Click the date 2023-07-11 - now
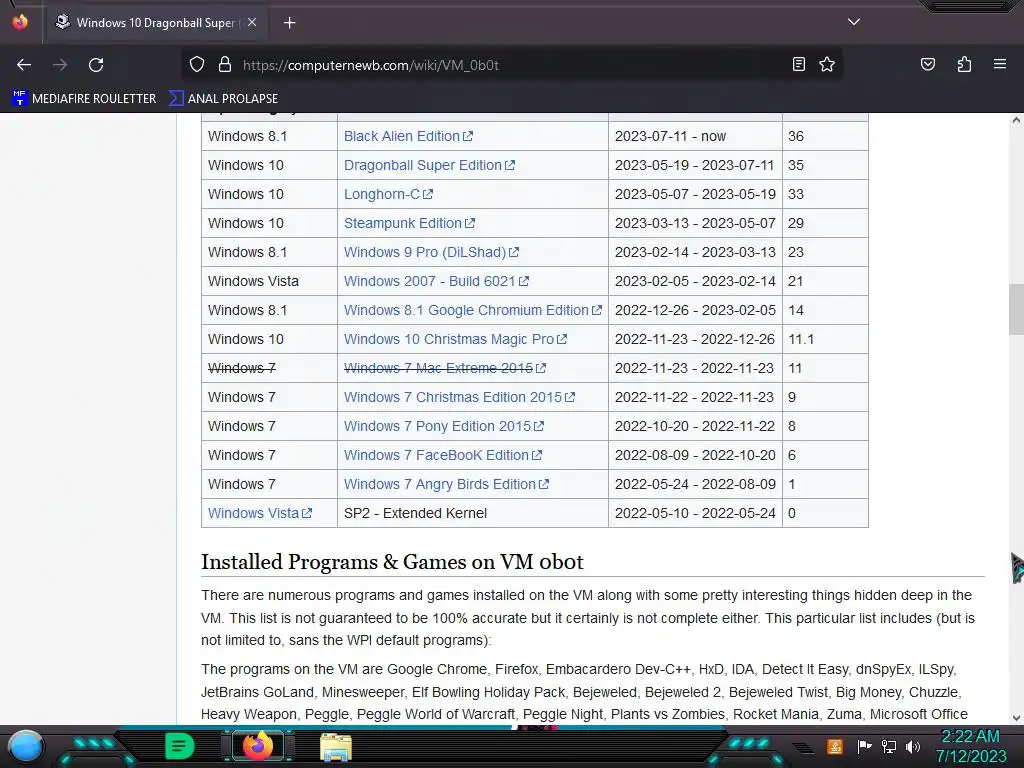The width and height of the screenshot is (1024, 768). [x=670, y=136]
